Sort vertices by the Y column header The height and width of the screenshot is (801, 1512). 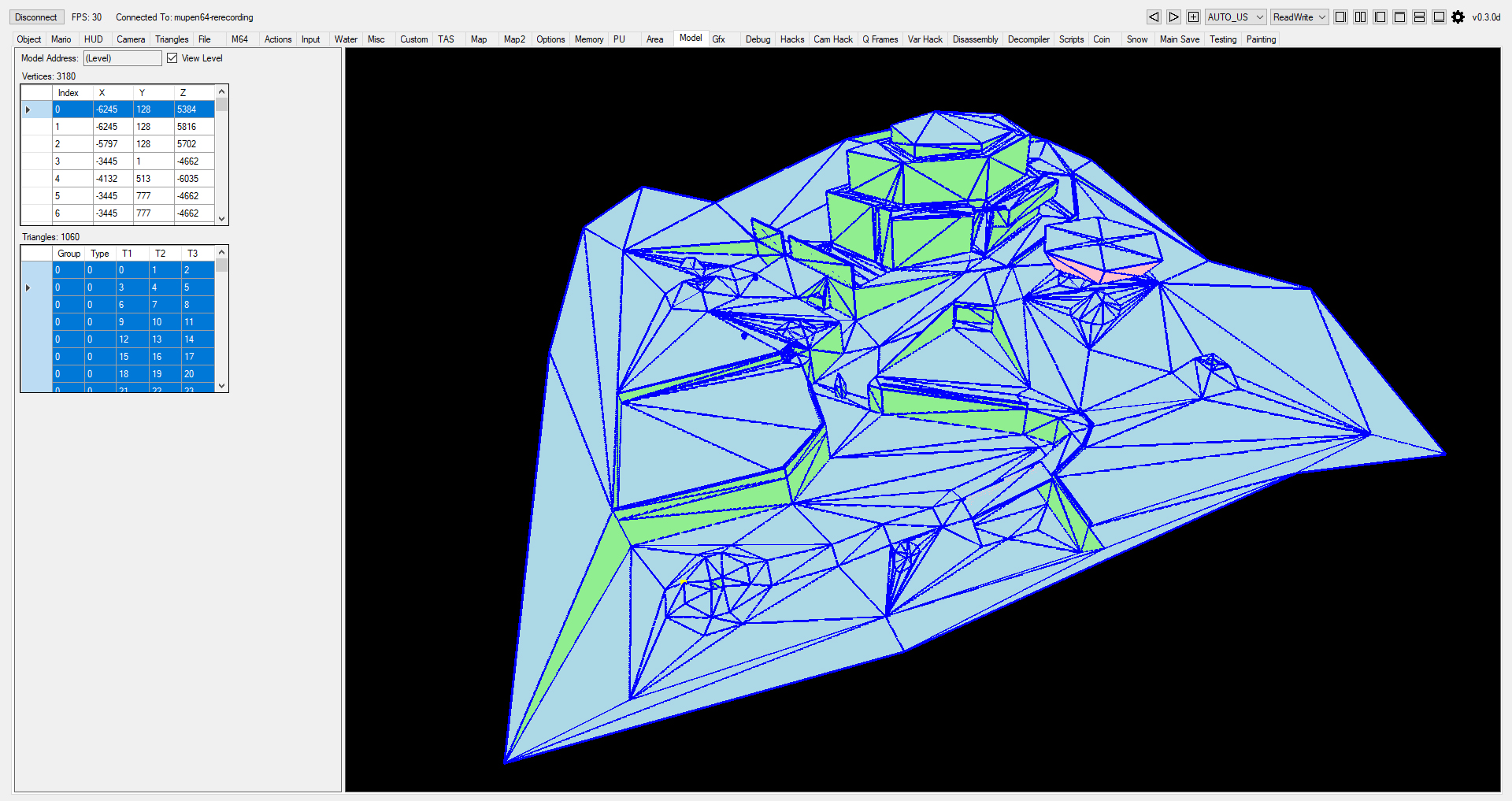[x=154, y=93]
